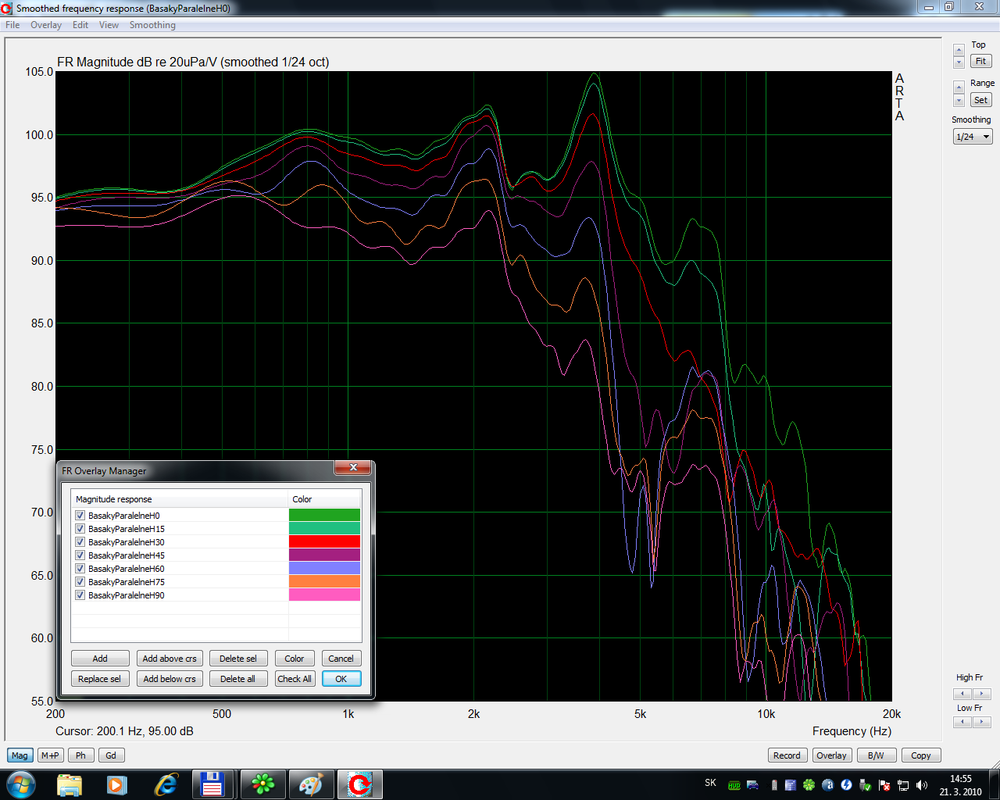The image size is (1000, 800).
Task: Uncheck BasakyParalelneH75 overlay checkbox
Action: point(80,582)
